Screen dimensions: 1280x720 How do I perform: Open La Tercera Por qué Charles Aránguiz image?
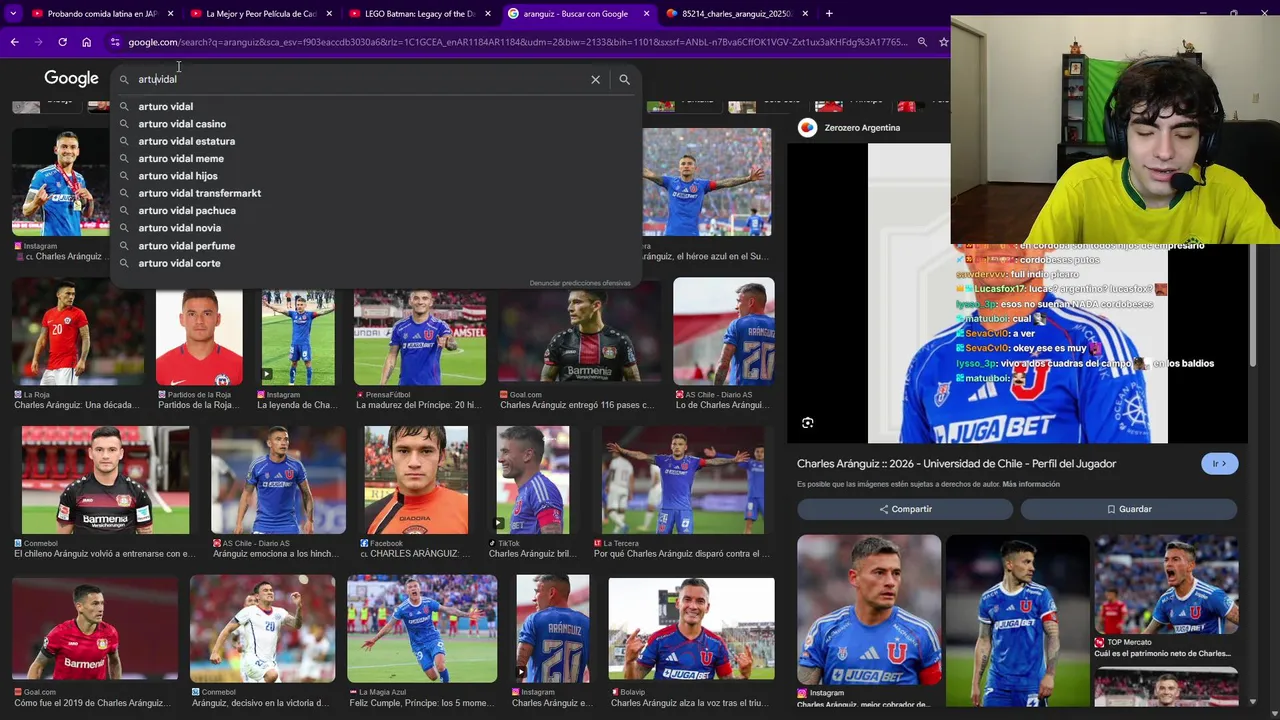click(684, 480)
